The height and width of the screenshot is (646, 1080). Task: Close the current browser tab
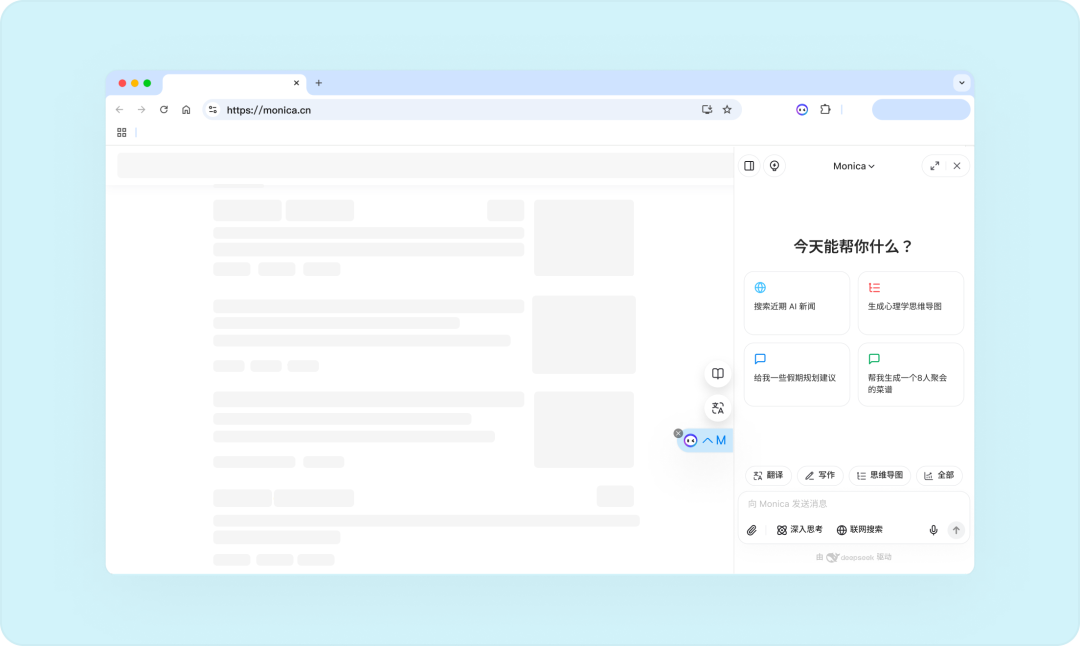[x=296, y=83]
